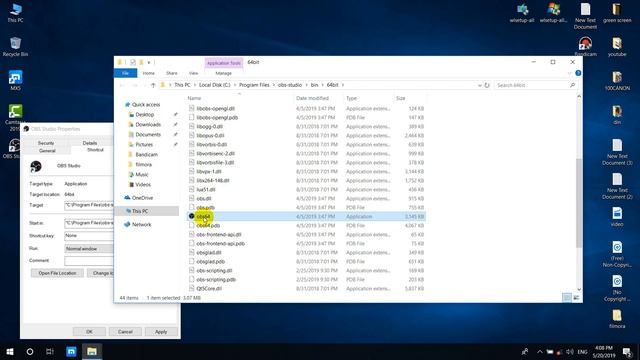Show hidden system tray icons
Image resolution: width=640 pixels, height=360 pixels.
540,351
